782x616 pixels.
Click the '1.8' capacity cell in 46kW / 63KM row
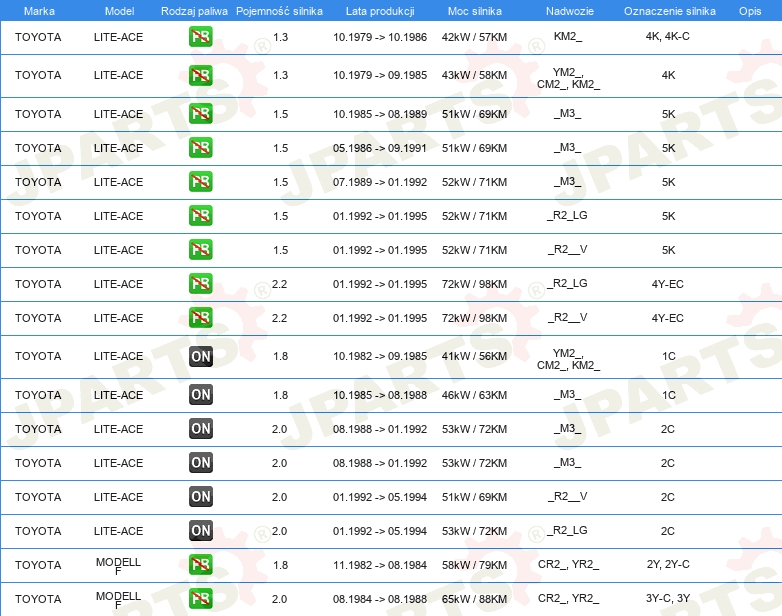coord(280,395)
